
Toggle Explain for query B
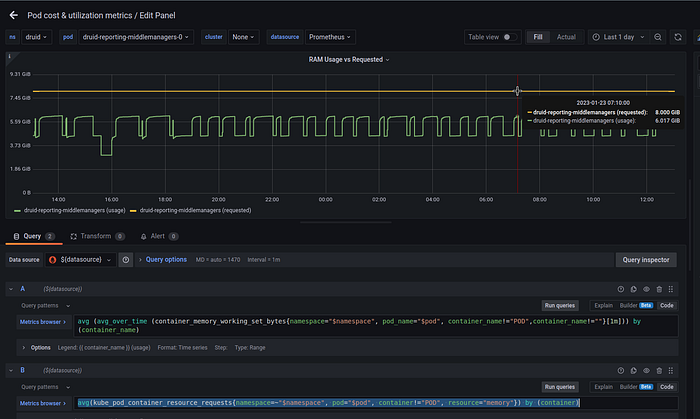point(604,387)
